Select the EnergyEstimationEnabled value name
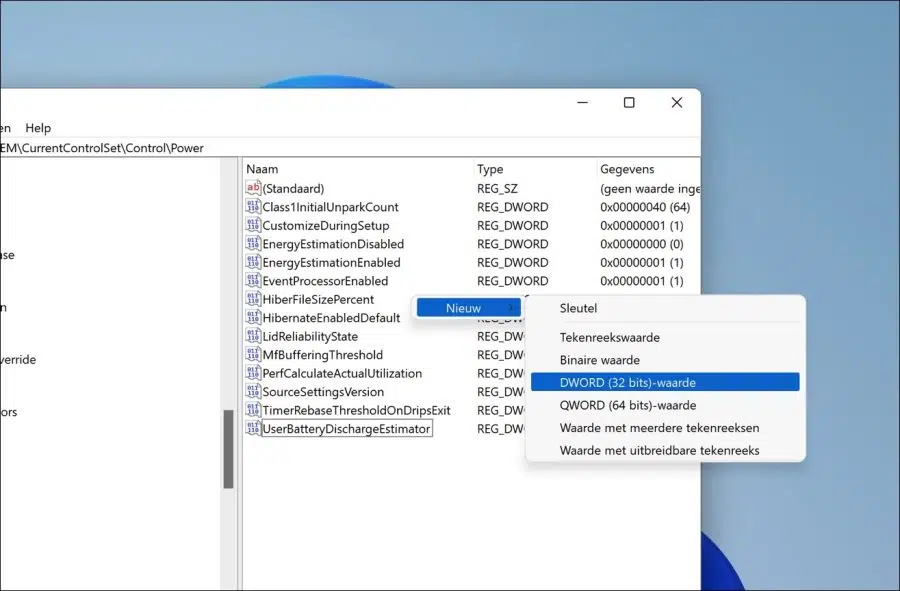900x591 pixels. click(331, 262)
